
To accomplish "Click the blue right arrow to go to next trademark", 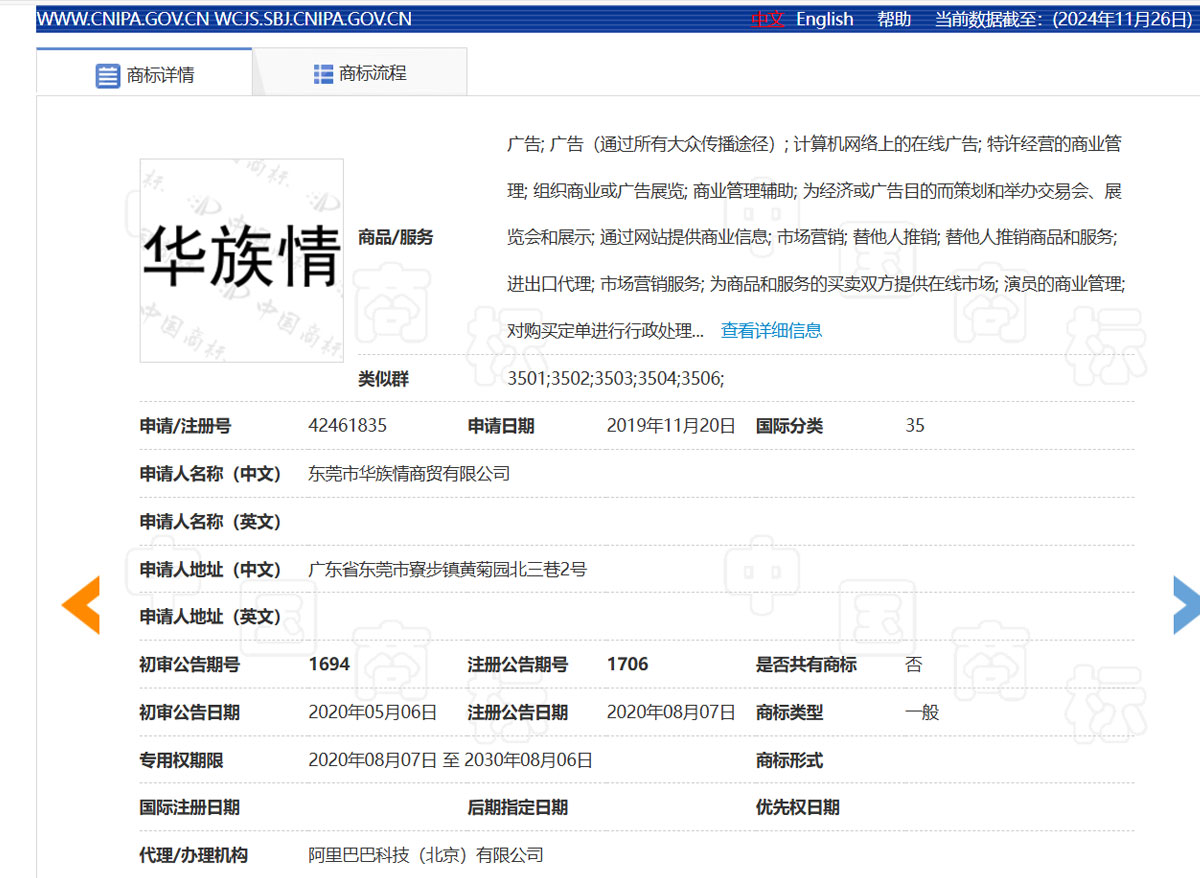I will coord(1186,605).
